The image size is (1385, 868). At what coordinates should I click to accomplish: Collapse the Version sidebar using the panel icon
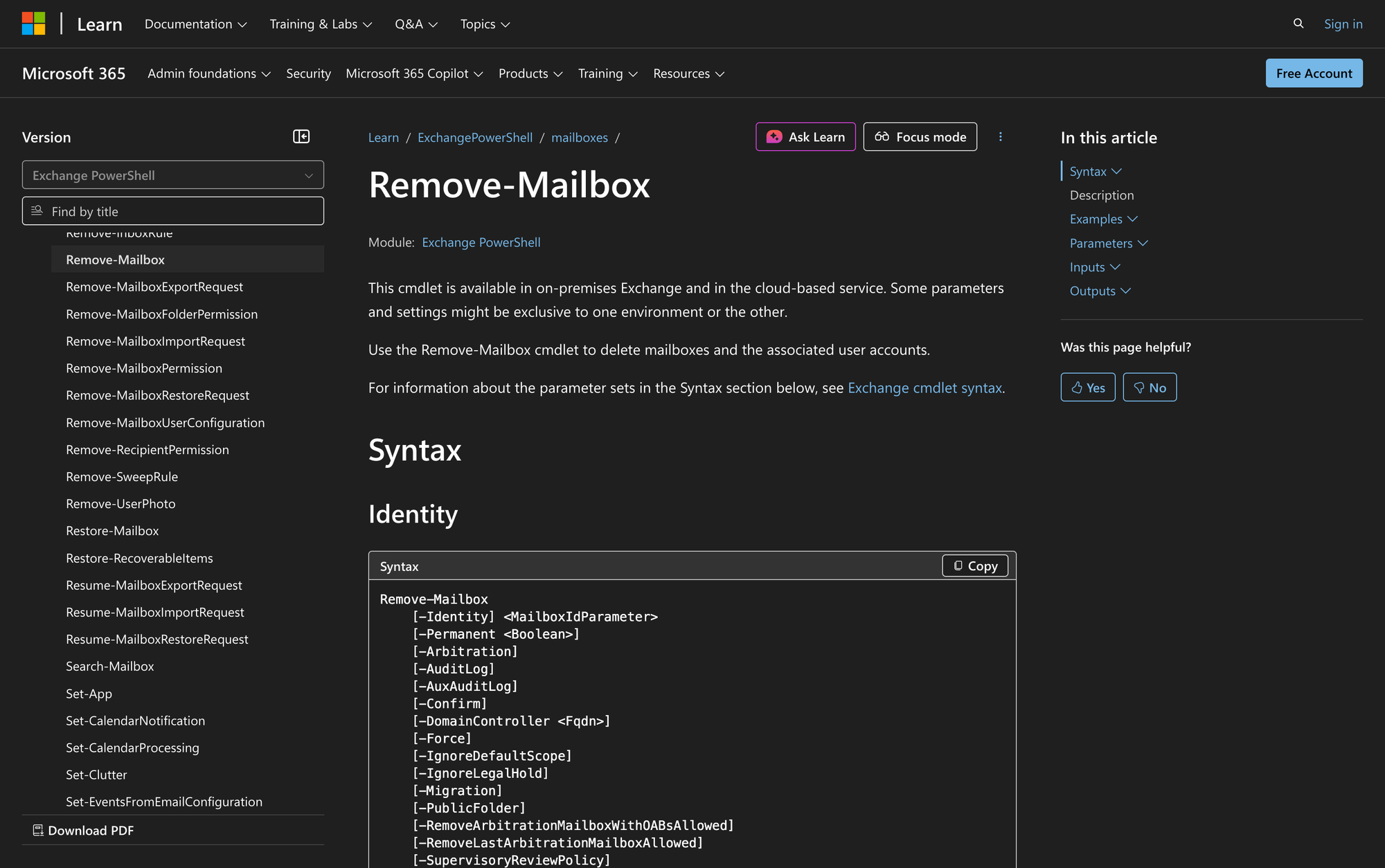click(301, 136)
